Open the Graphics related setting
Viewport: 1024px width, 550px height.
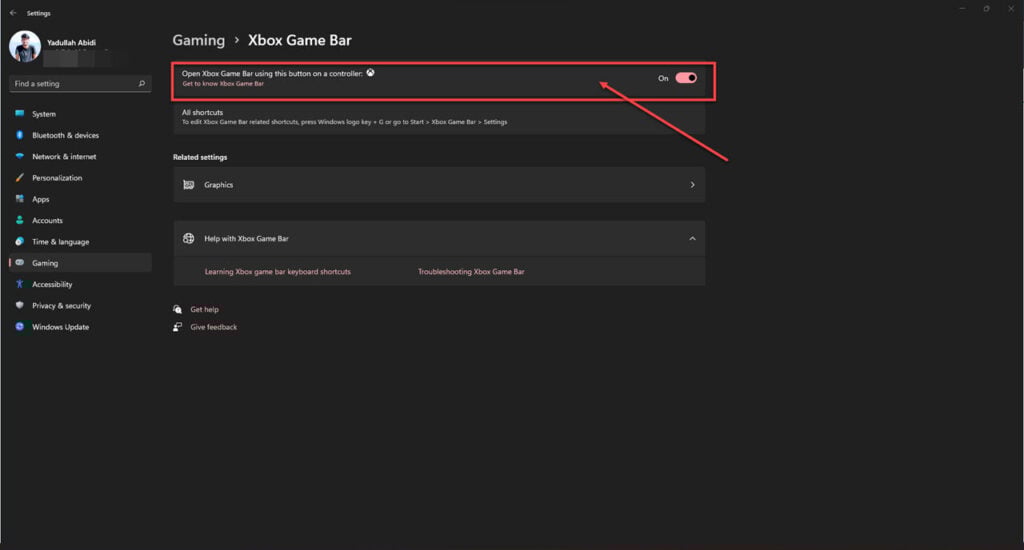point(439,185)
